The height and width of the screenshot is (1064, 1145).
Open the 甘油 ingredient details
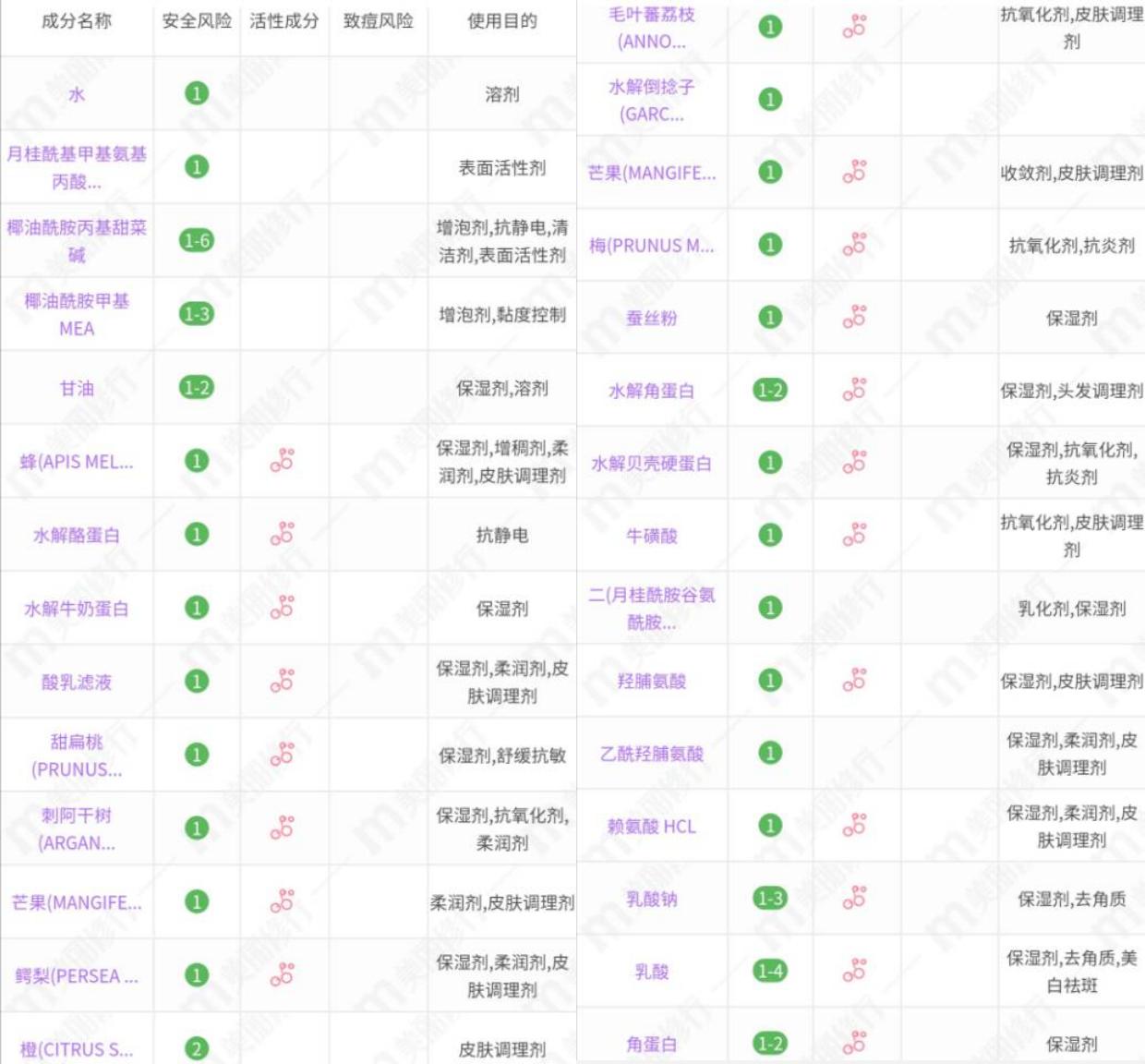tap(78, 389)
